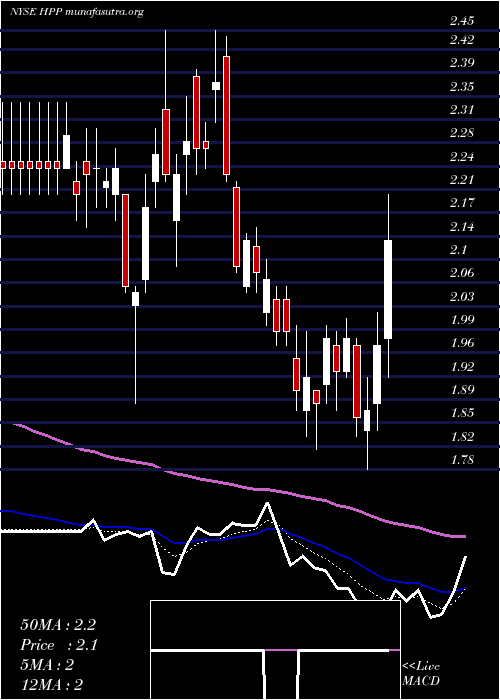Click the tallest red candlestick near 2.39
This screenshot has height=700, width=500.
tap(226, 115)
